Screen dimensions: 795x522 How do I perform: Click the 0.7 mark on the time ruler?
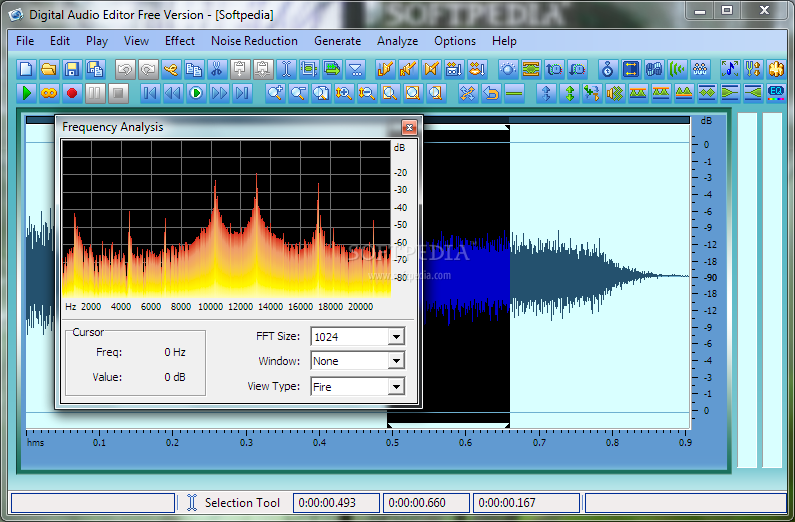[539, 442]
